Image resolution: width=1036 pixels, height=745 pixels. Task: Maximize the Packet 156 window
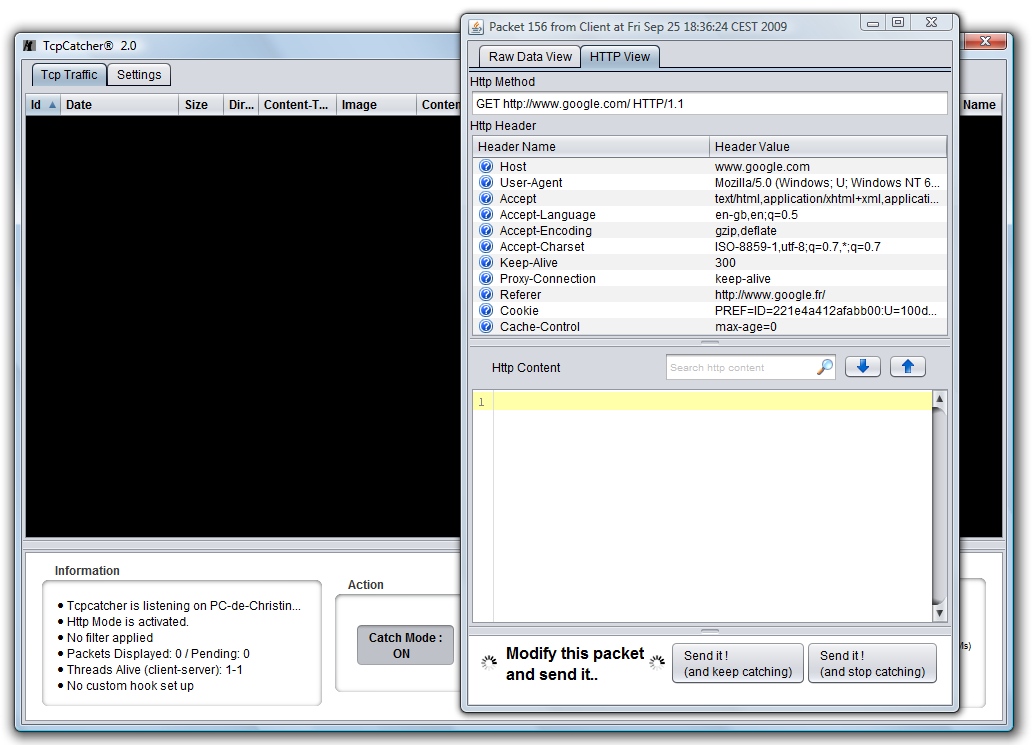coord(898,22)
